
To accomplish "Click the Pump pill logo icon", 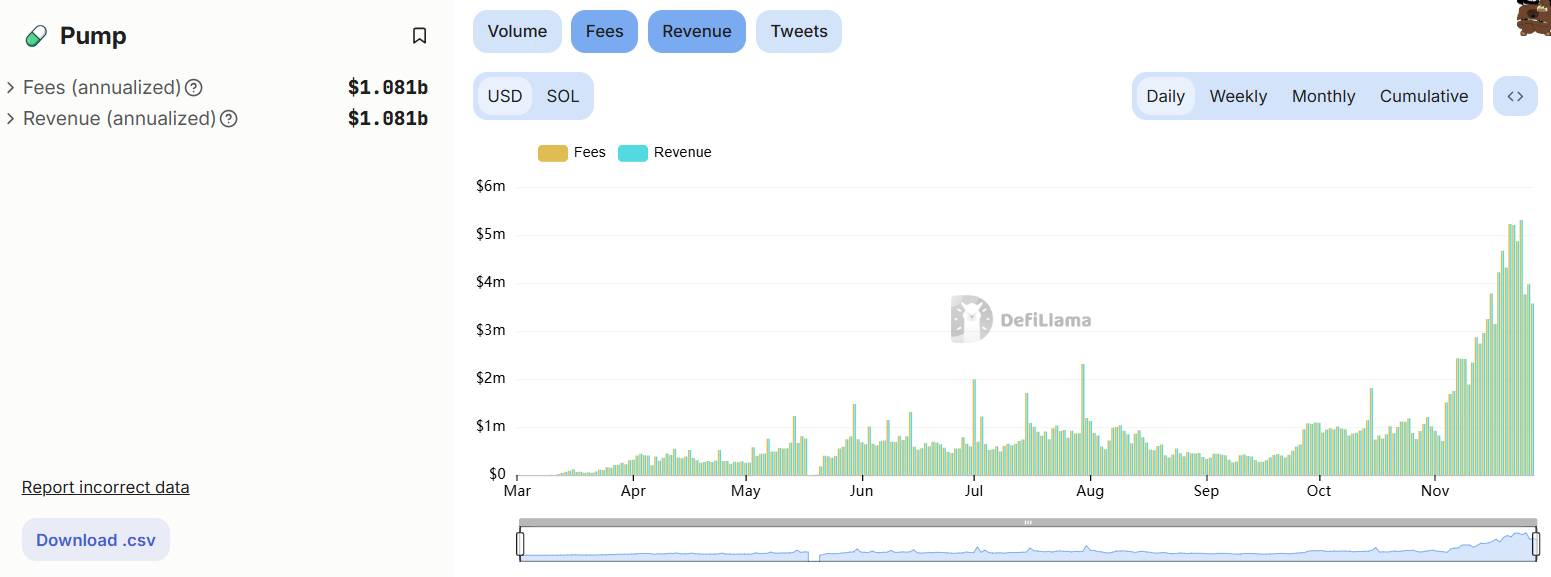I will coord(35,36).
